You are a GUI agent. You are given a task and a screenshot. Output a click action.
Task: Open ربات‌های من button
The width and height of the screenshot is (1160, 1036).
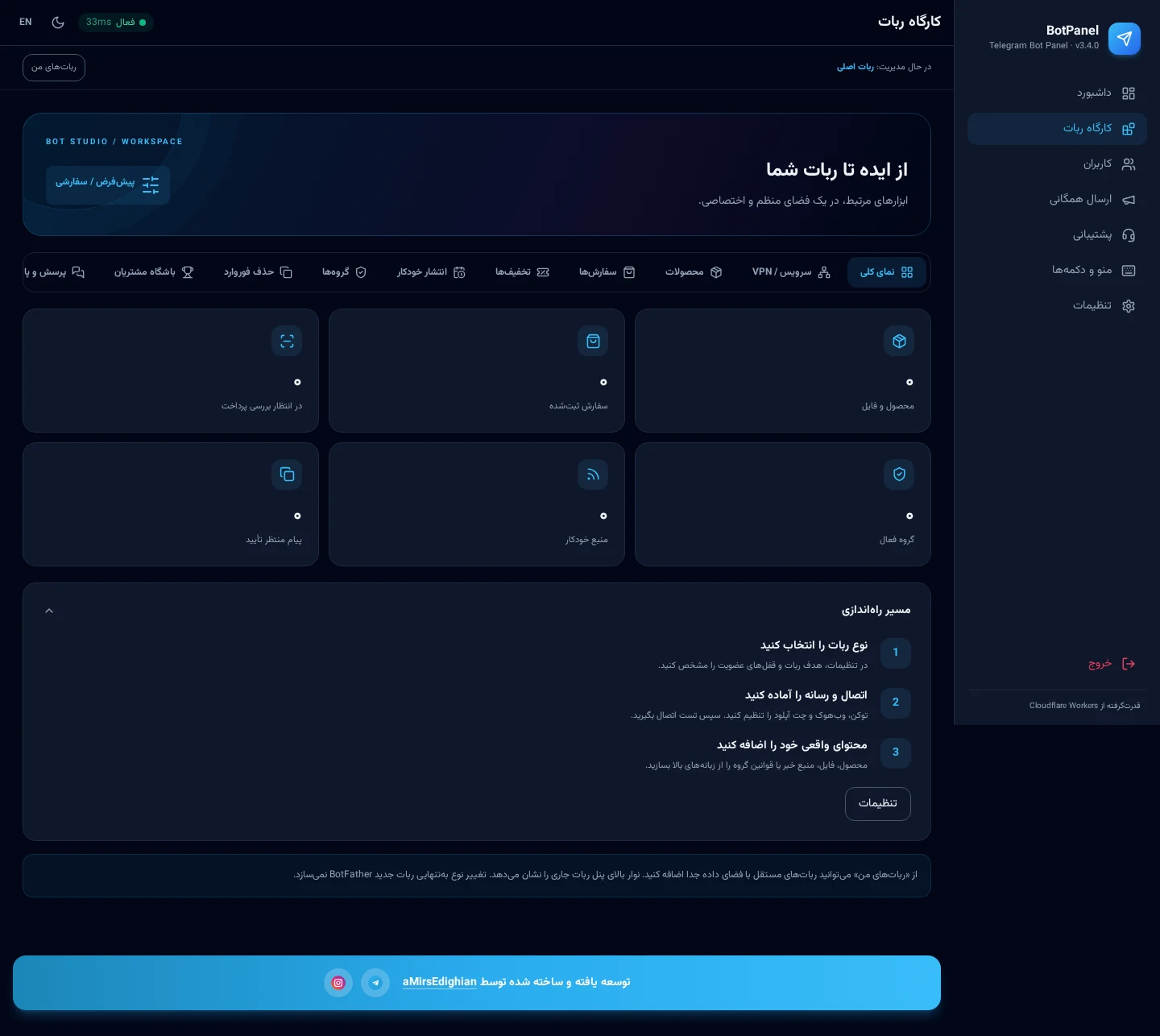point(54,68)
